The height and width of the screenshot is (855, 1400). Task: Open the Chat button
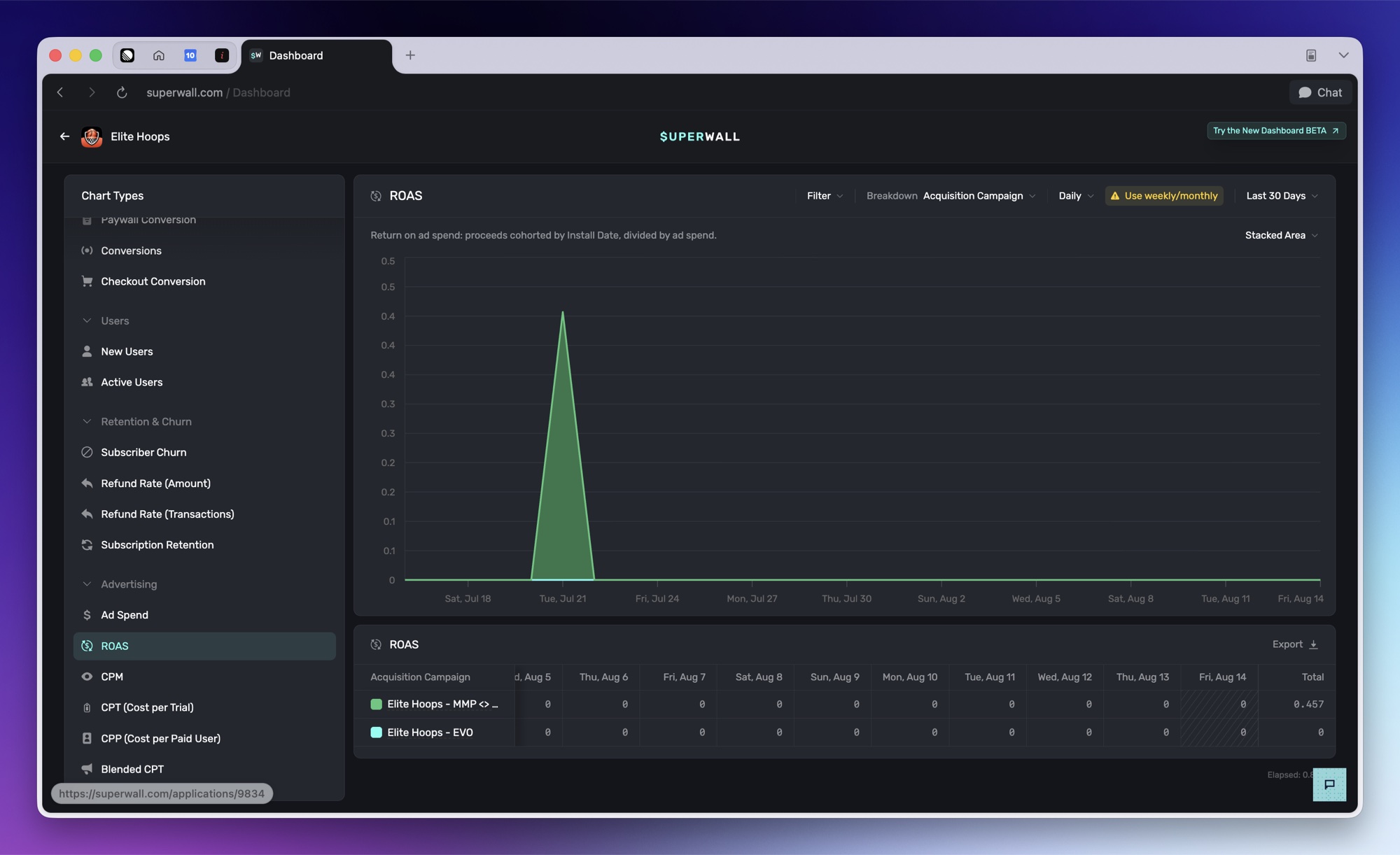[1320, 92]
